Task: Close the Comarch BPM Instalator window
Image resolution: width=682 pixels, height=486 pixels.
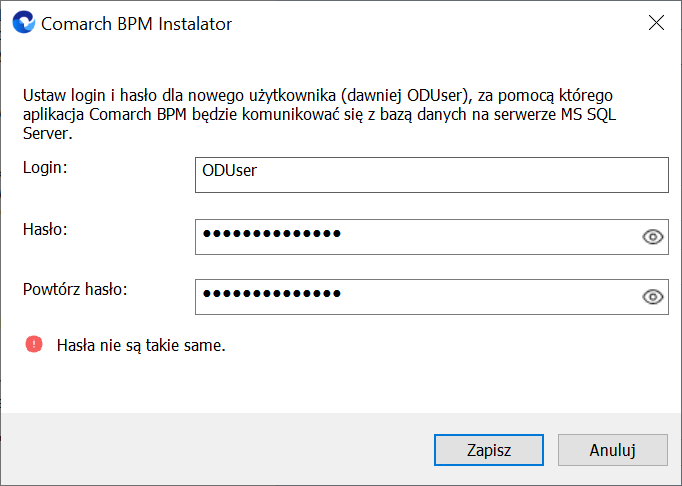Action: (x=656, y=23)
